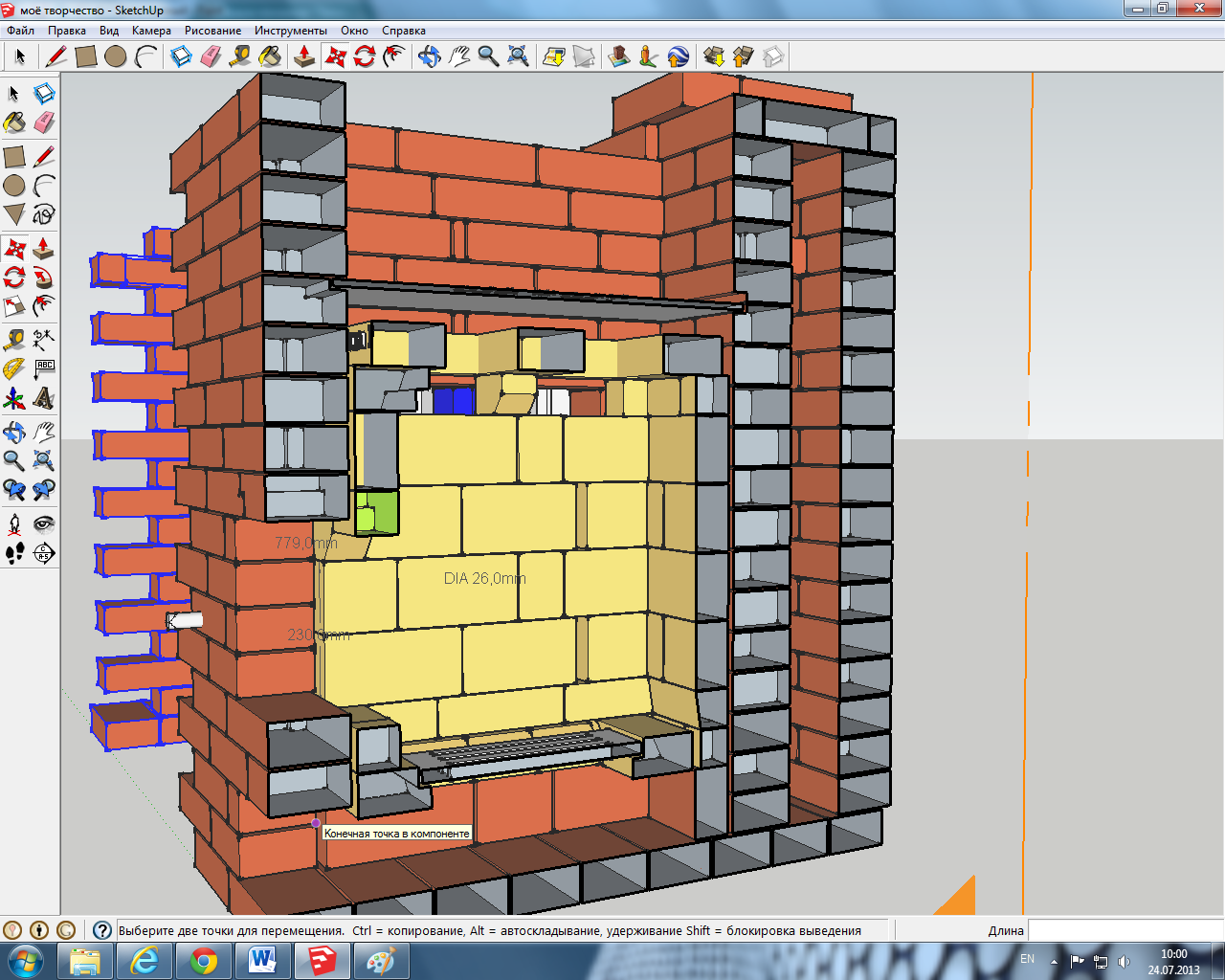
Task: Click the Preview in Google Earth icon
Action: click(678, 56)
